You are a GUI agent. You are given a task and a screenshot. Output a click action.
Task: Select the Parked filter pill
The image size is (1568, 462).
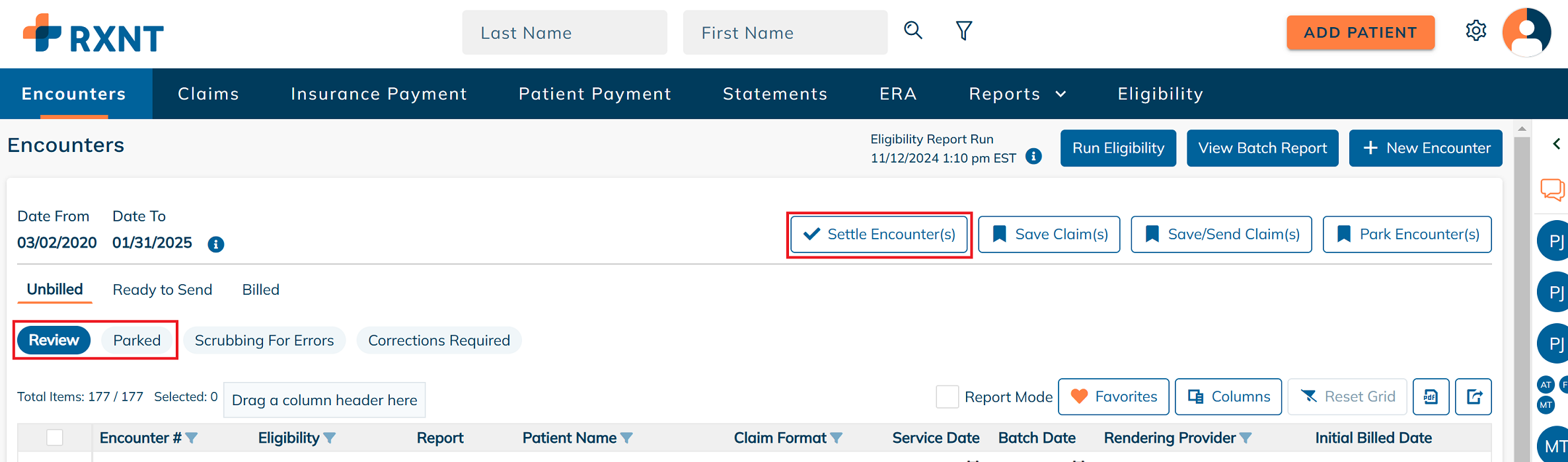pos(137,340)
